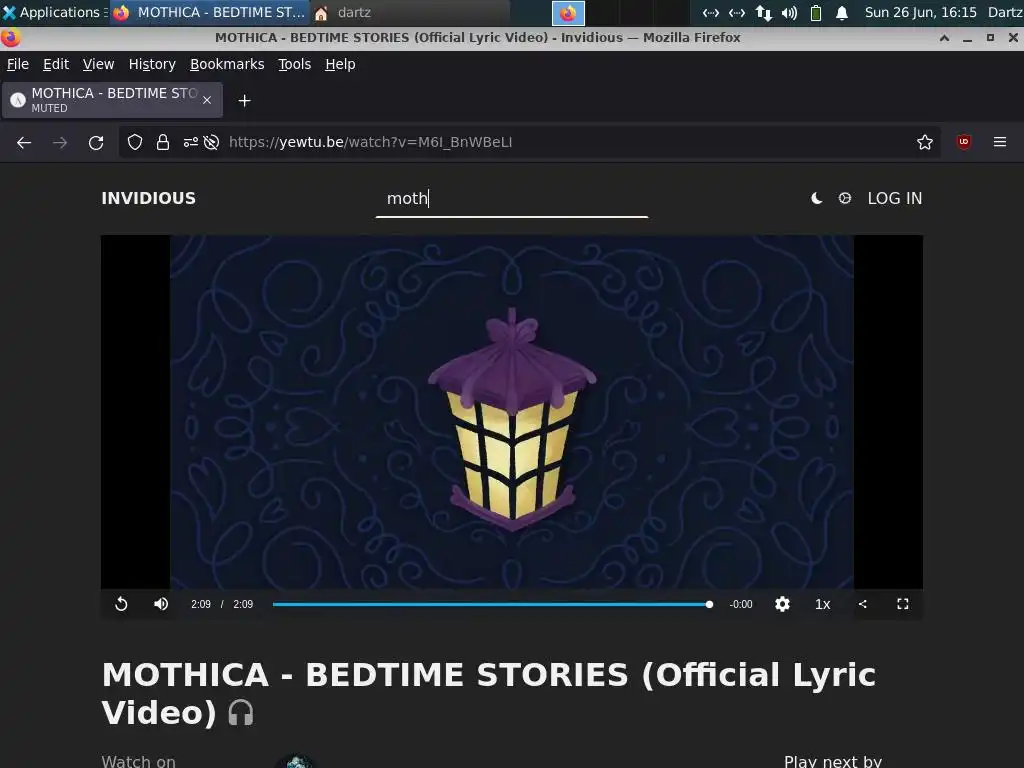Select the MOTHICA Firefox taskbar item
The height and width of the screenshot is (768, 1024).
(209, 12)
